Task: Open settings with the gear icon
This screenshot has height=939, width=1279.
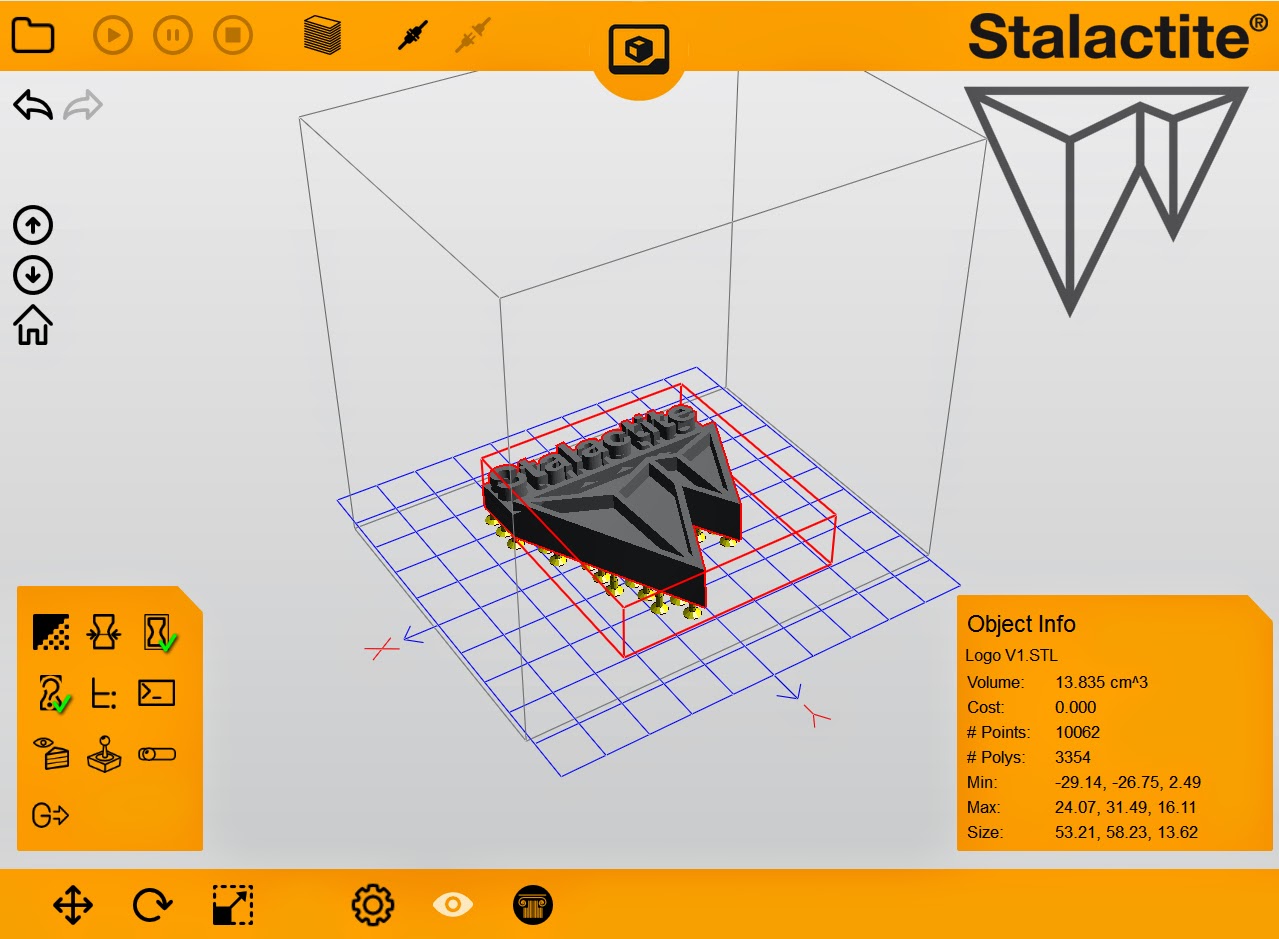Action: coord(373,905)
